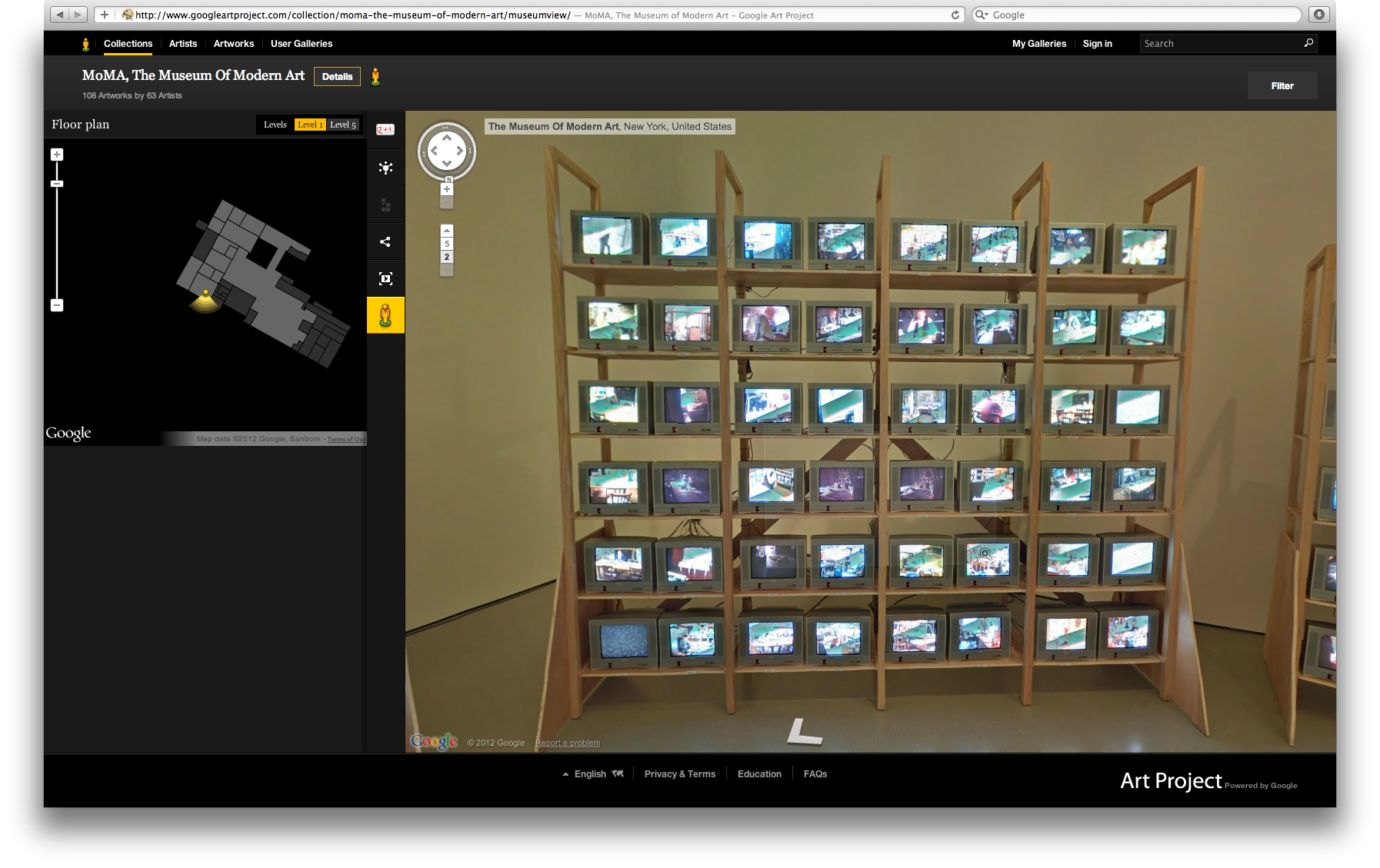Go to the Artists section

(x=182, y=44)
